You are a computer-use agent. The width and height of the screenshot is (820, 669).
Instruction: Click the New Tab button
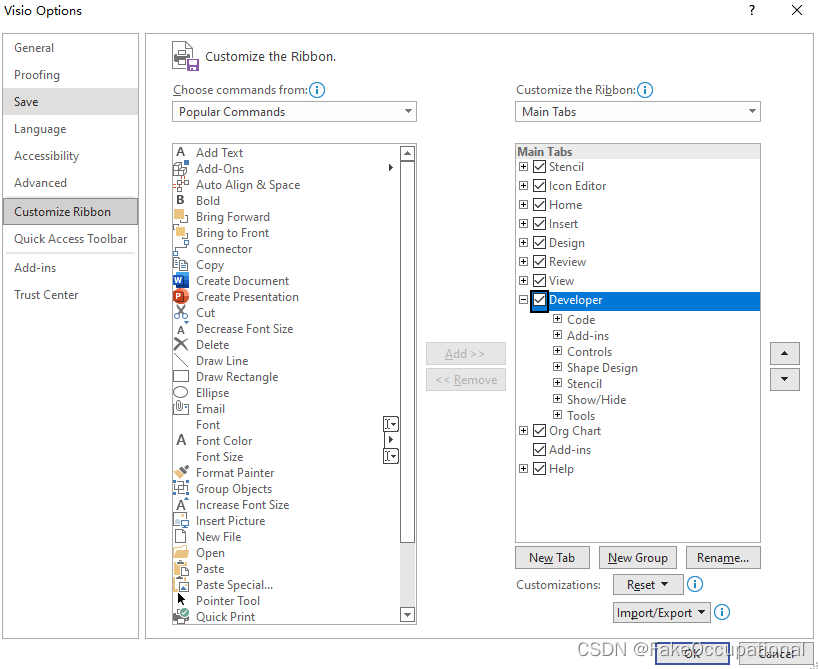click(552, 558)
